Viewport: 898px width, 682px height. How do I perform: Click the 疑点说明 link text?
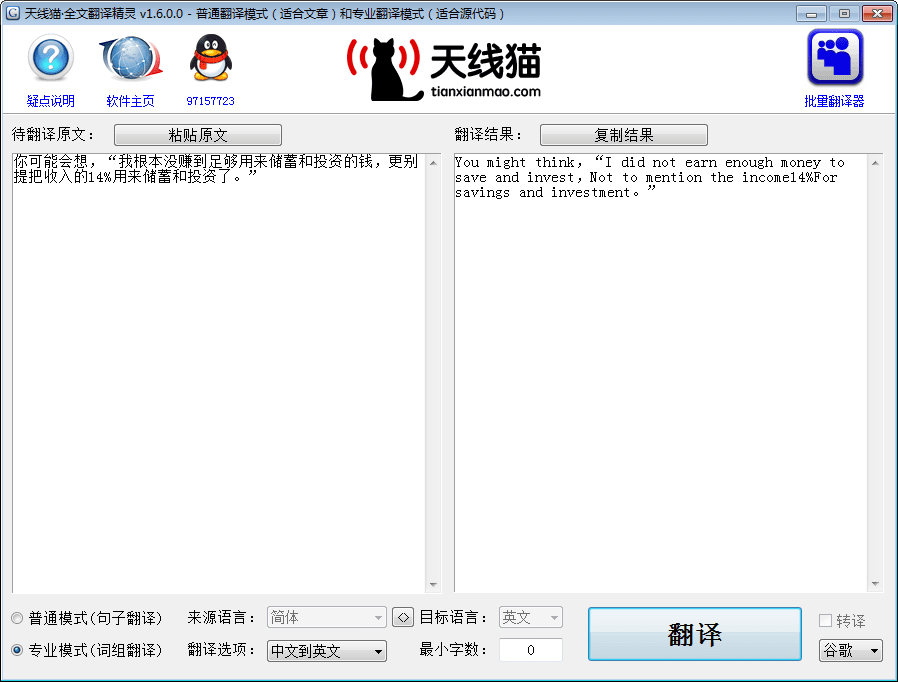click(x=50, y=101)
